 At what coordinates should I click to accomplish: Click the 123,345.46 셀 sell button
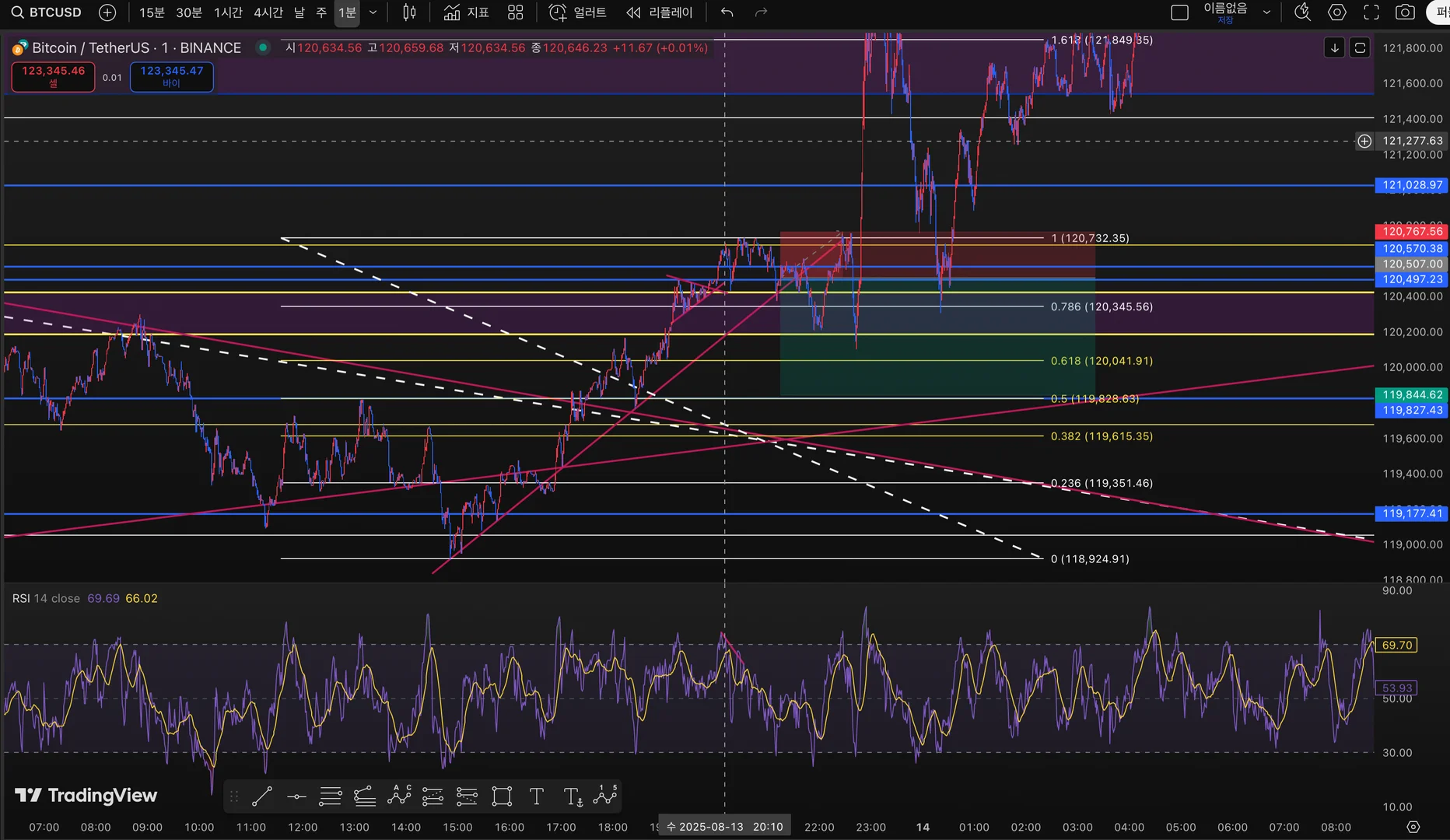point(53,77)
